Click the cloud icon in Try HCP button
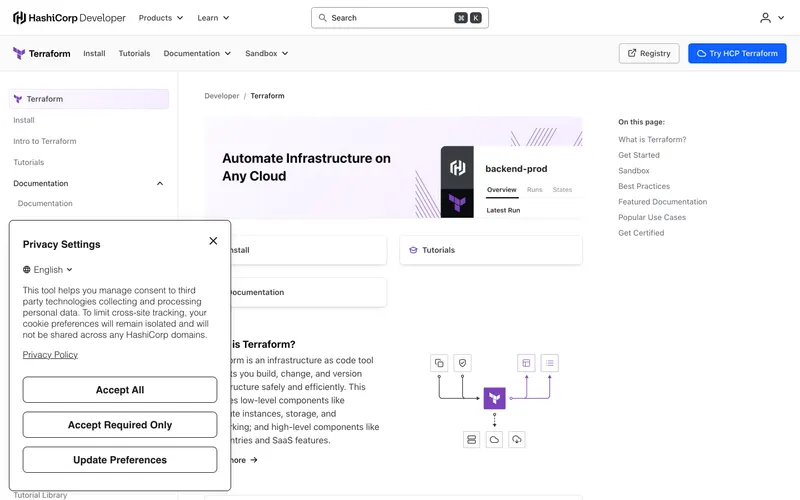 tap(702, 53)
